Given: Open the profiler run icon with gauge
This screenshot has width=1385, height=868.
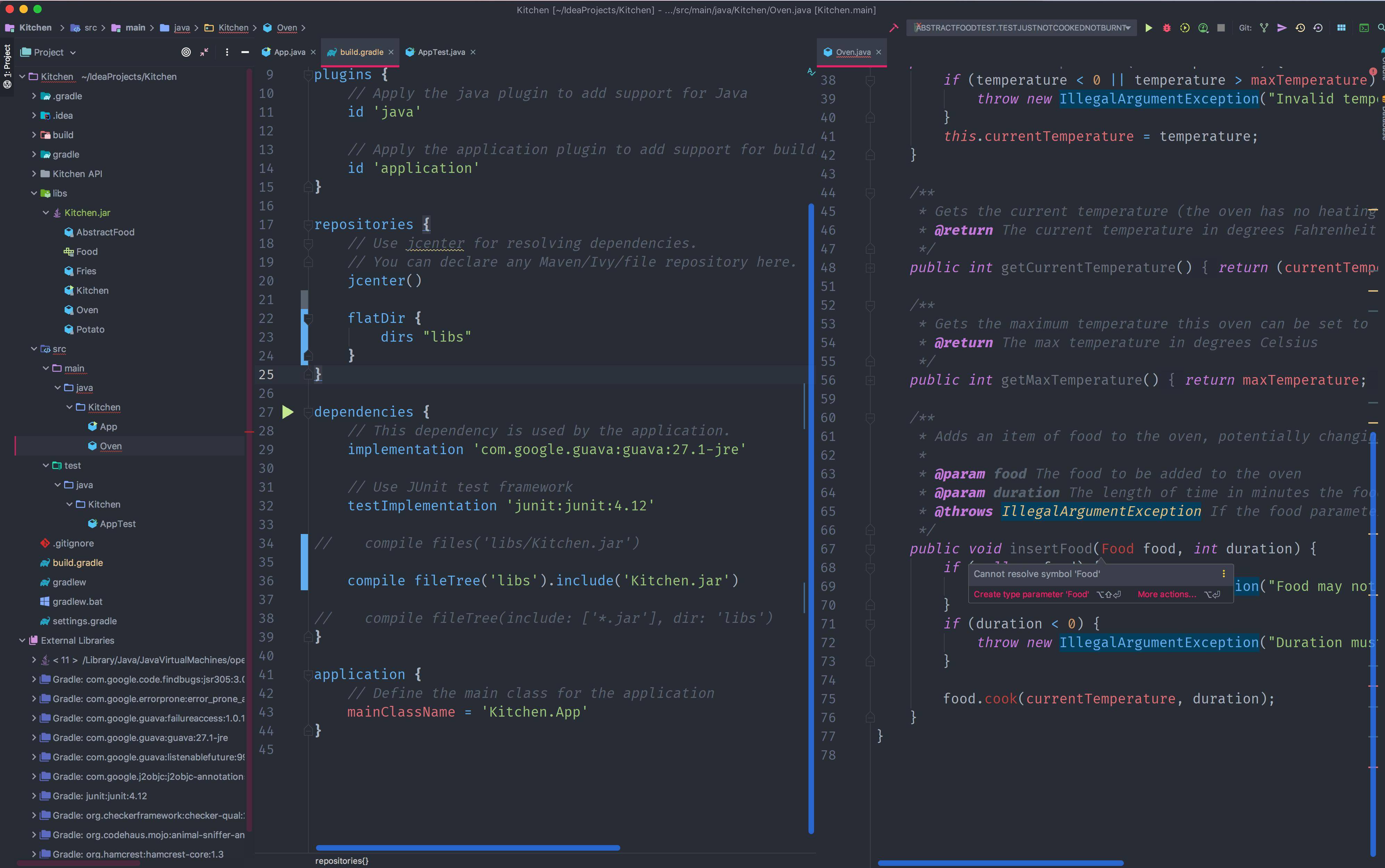Looking at the screenshot, I should click(x=1203, y=27).
